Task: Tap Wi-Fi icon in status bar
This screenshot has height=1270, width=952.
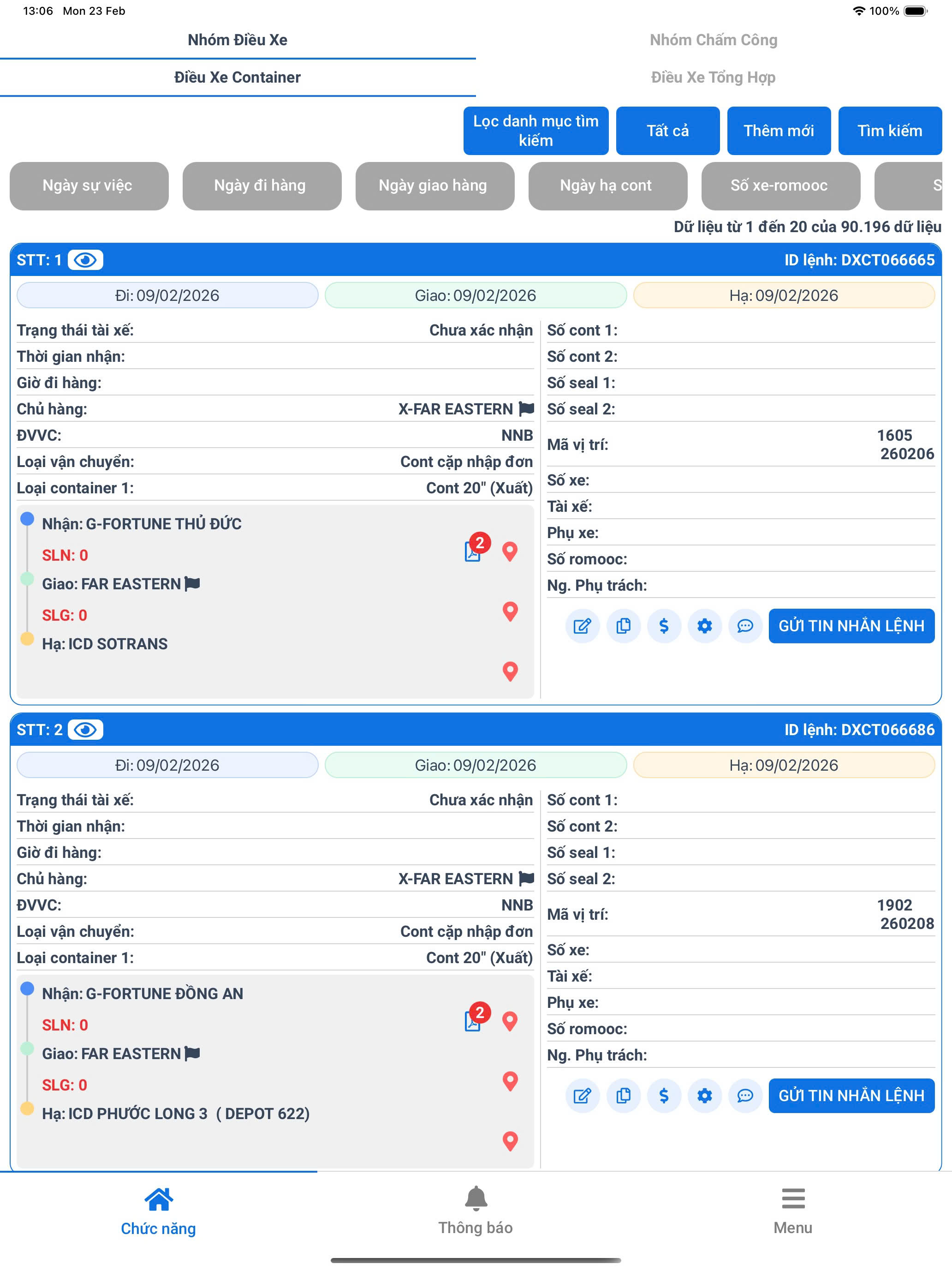Action: click(858, 11)
